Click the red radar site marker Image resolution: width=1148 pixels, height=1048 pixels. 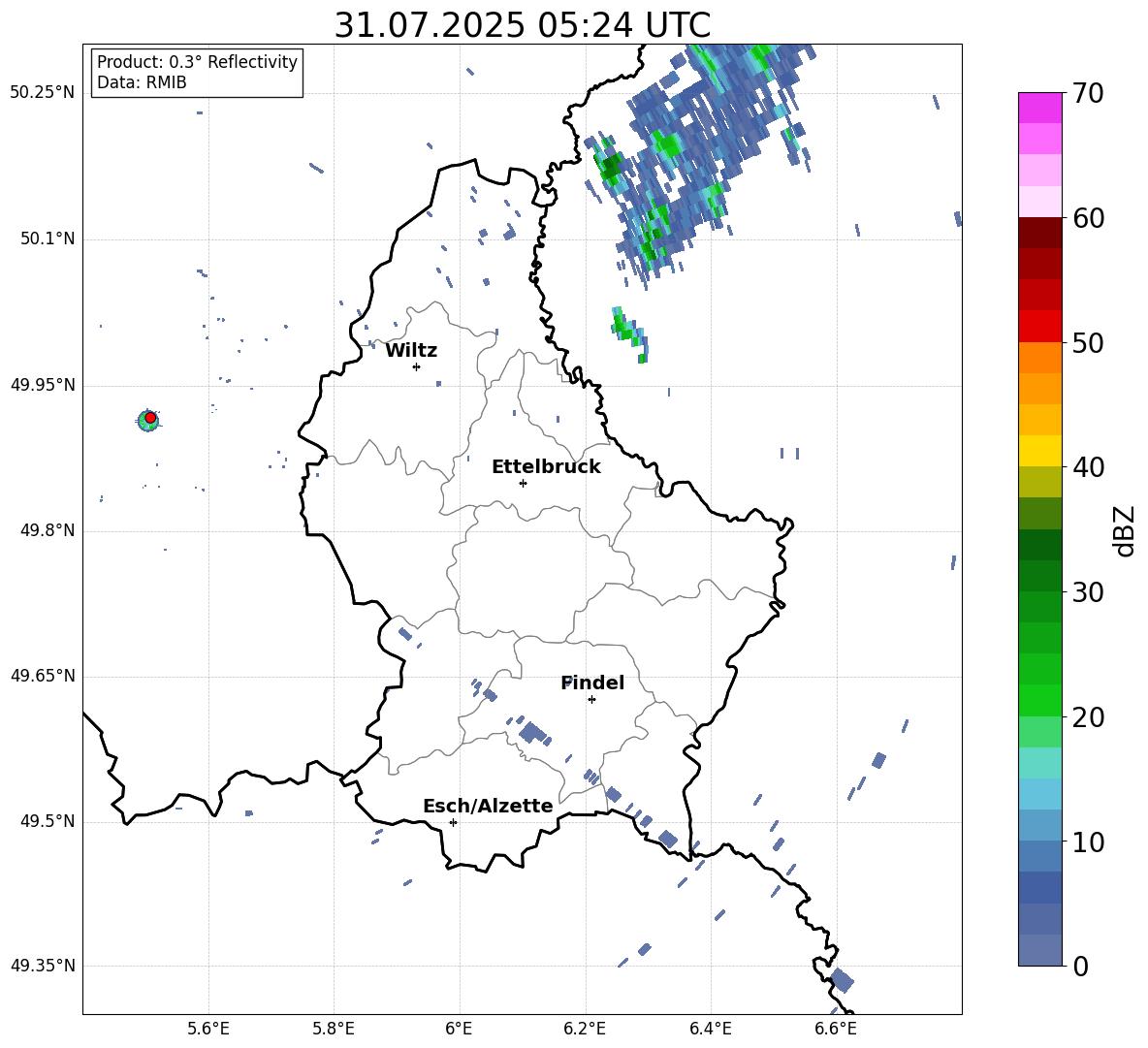tap(150, 418)
